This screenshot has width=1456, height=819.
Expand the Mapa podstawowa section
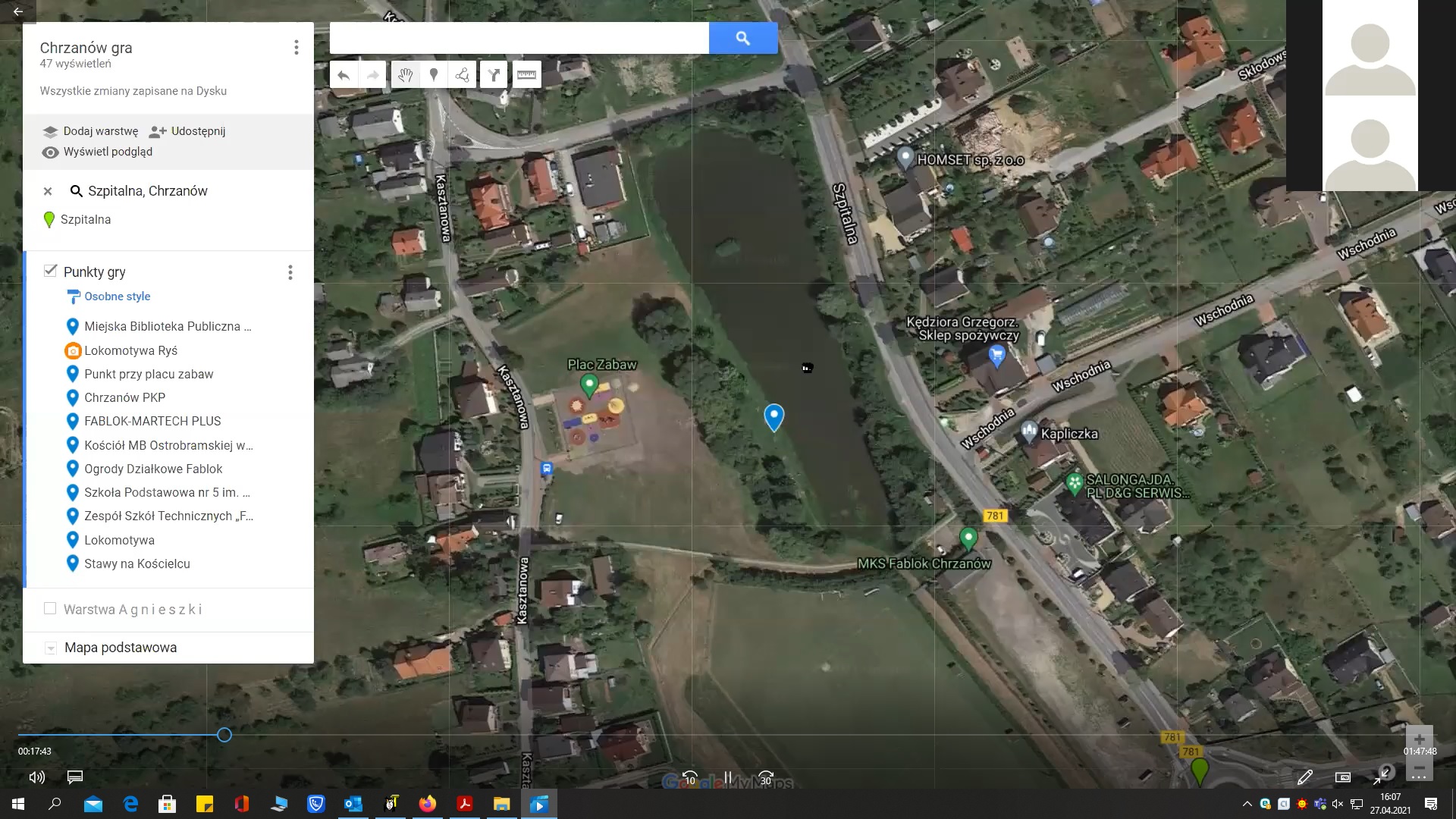pos(50,648)
